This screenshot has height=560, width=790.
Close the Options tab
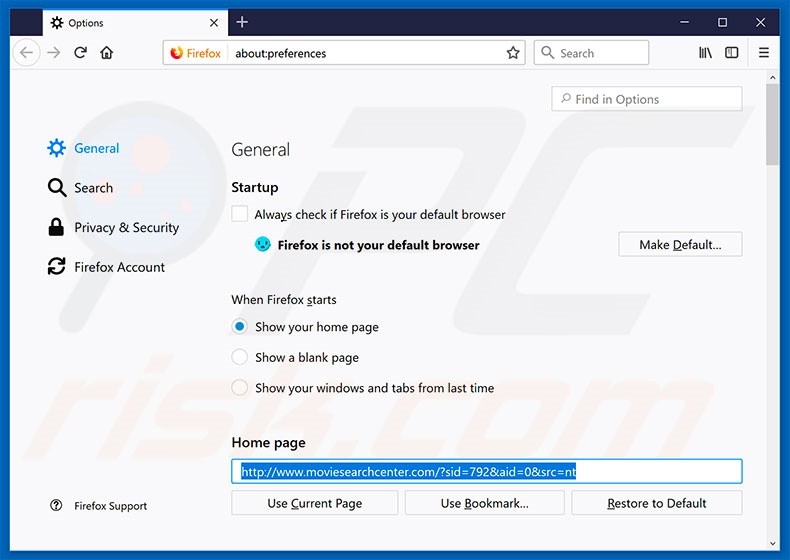(x=214, y=23)
